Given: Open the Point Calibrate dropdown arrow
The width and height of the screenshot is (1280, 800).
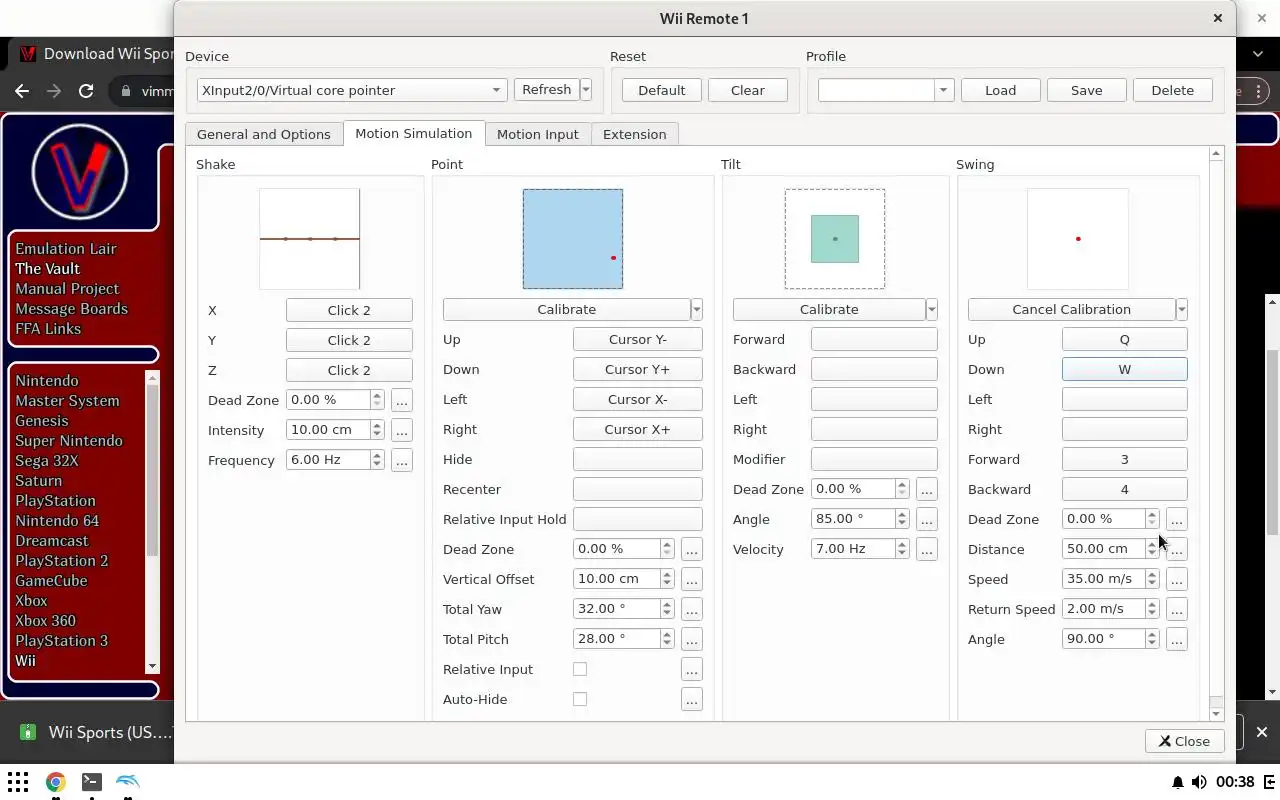Looking at the screenshot, I should [x=697, y=310].
